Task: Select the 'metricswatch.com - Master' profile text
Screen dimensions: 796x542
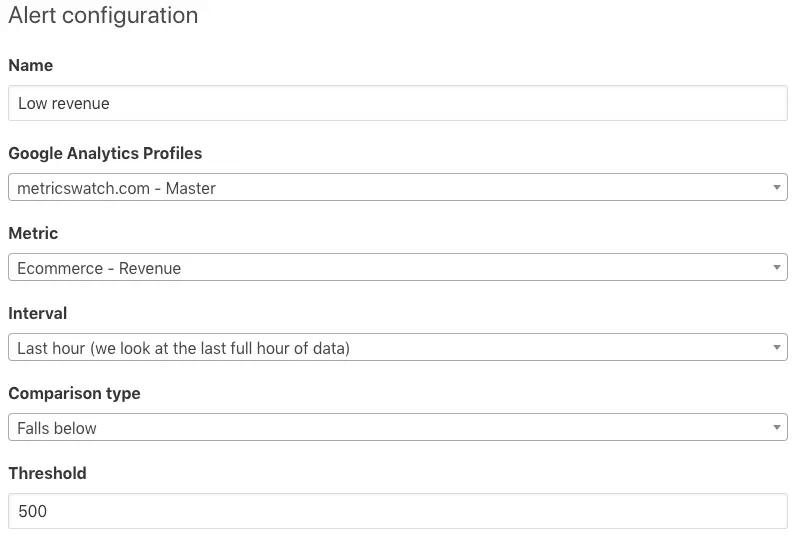Action: pyautogui.click(x=117, y=188)
